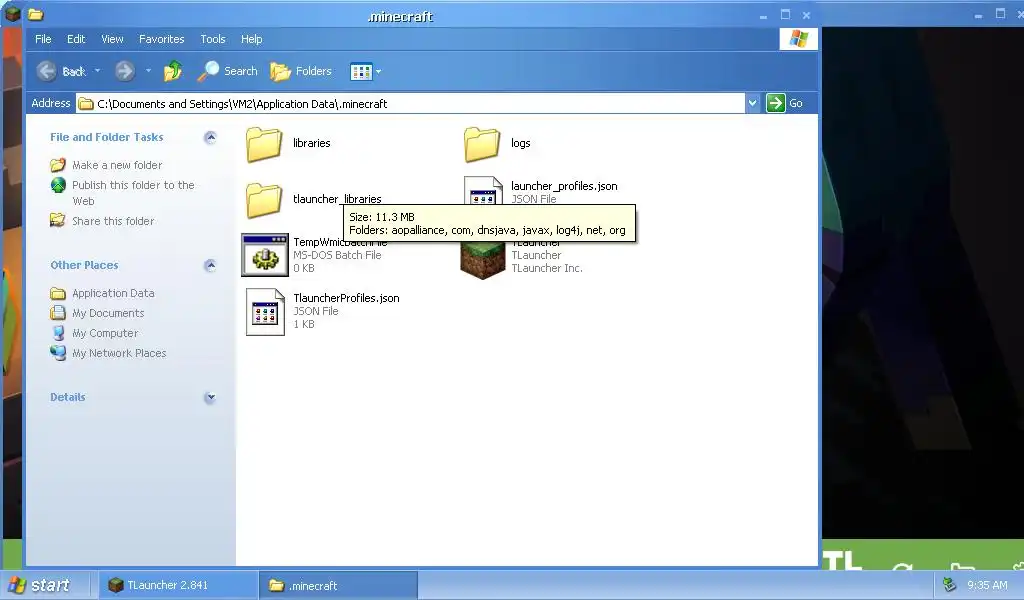The width and height of the screenshot is (1024, 600).
Task: Go back with the Back arrow
Action: click(x=61, y=71)
